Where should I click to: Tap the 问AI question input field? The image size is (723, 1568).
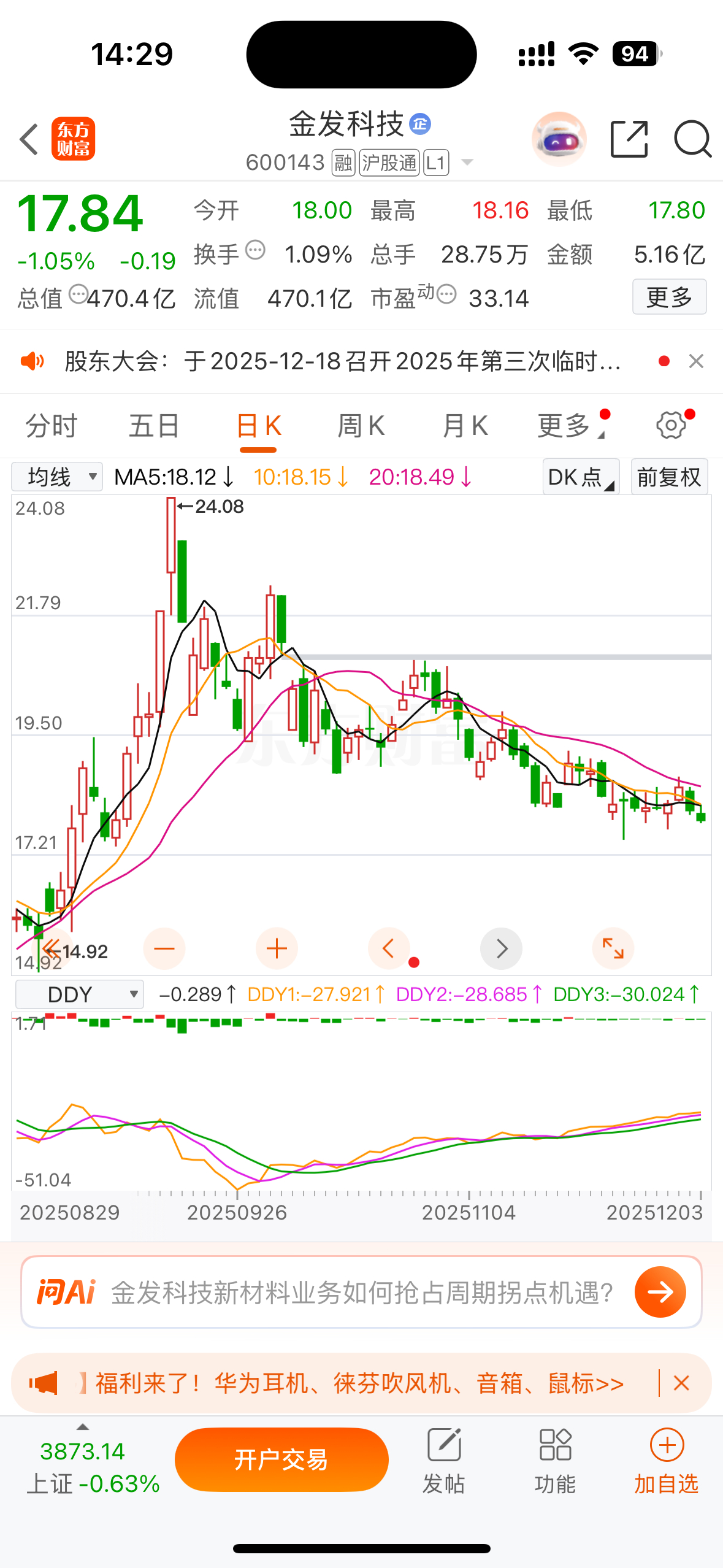point(362,1292)
